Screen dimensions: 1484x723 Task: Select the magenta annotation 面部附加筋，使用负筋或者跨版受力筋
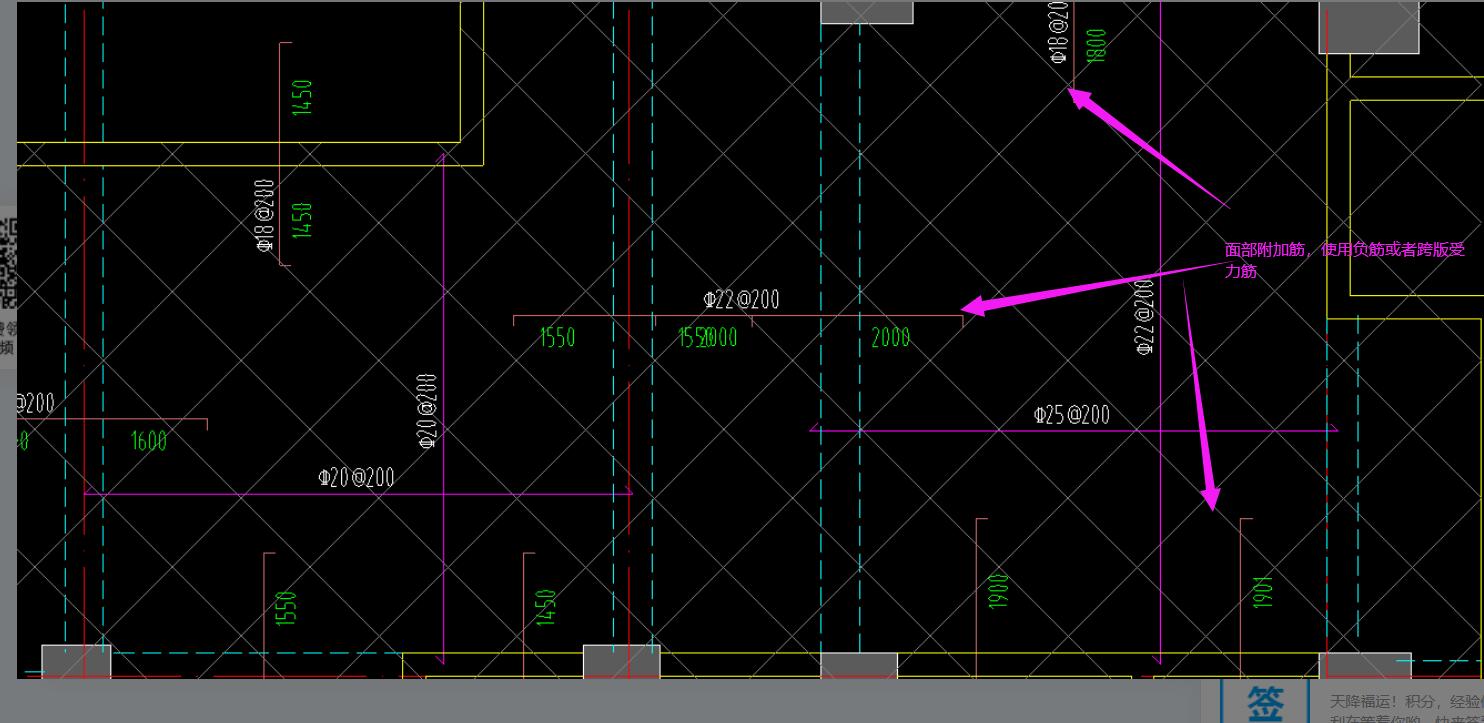[1344, 260]
